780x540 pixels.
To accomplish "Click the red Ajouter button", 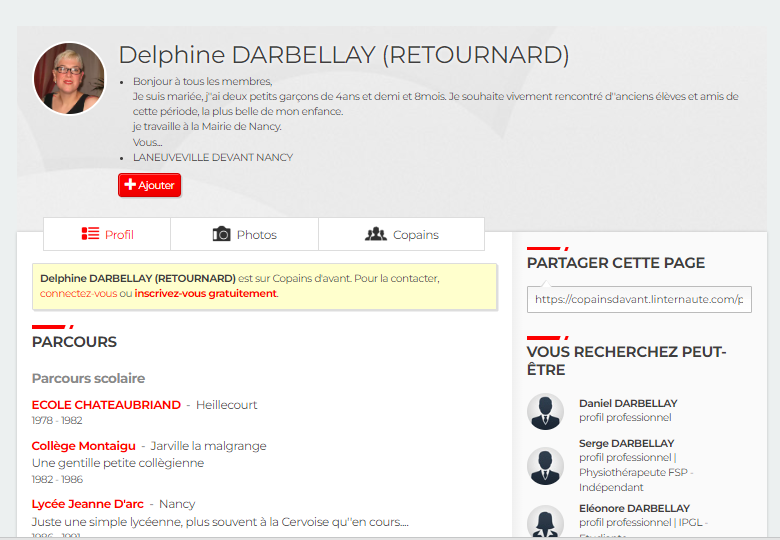I will click(x=150, y=185).
